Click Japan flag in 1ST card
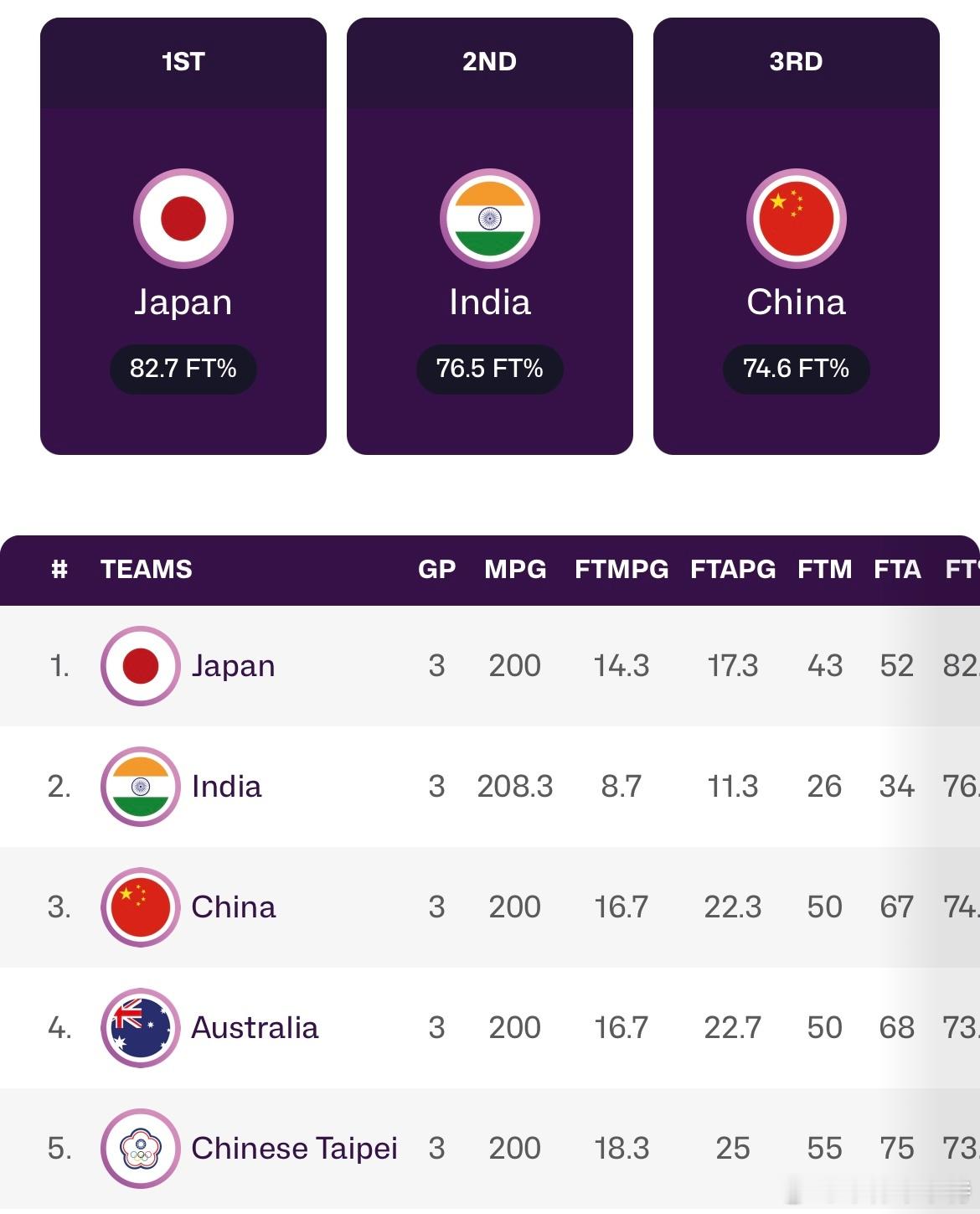The image size is (980, 1214). [183, 219]
